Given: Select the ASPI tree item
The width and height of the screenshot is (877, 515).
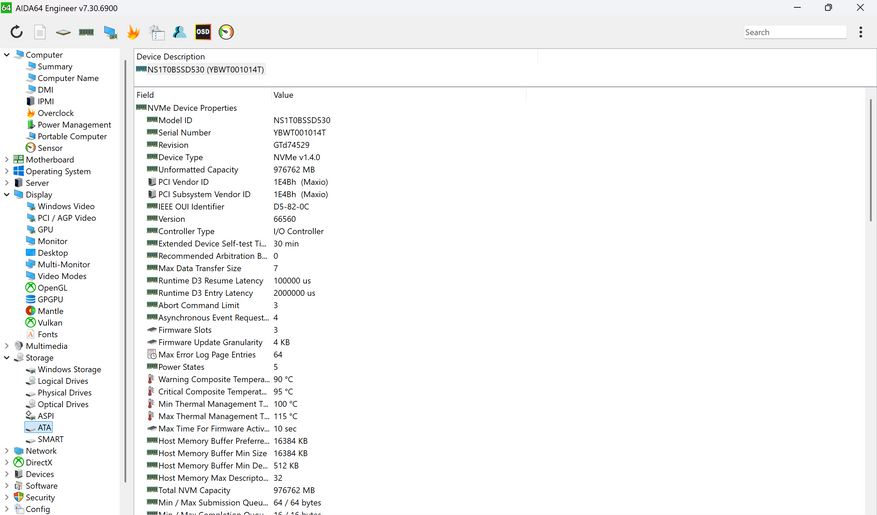Looking at the screenshot, I should click(46, 416).
